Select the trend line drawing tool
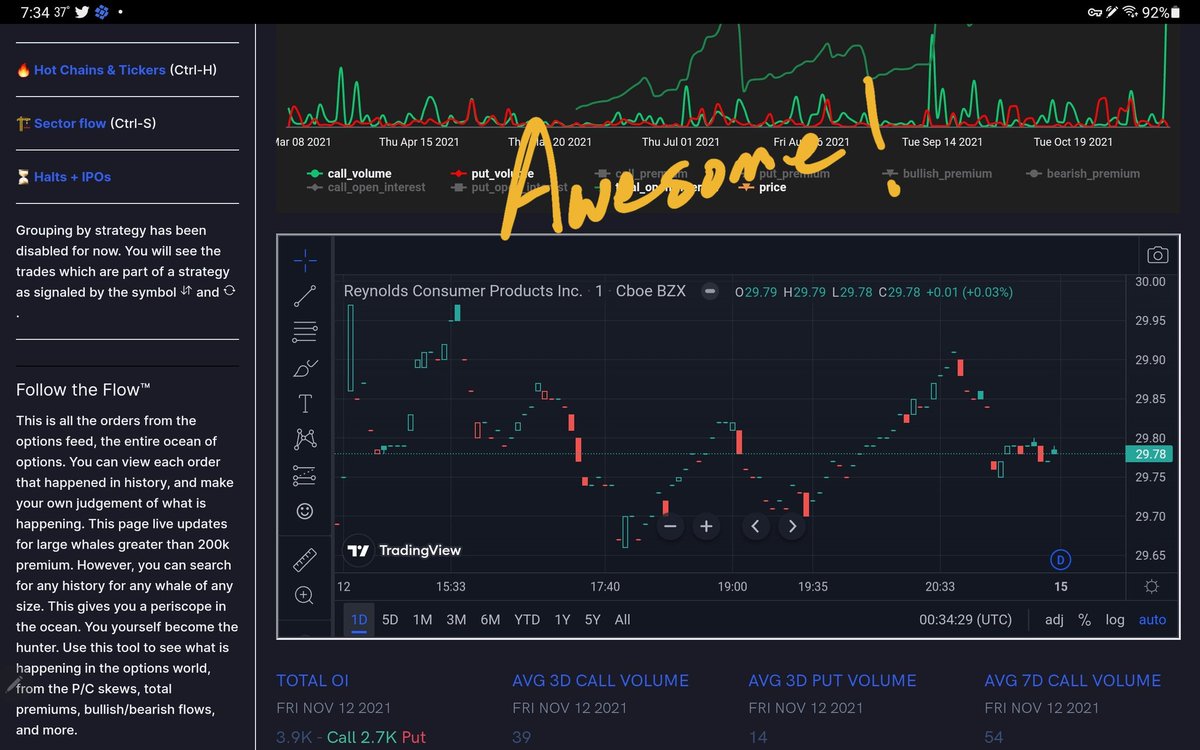Screen dimensions: 1200x750 tap(305, 296)
